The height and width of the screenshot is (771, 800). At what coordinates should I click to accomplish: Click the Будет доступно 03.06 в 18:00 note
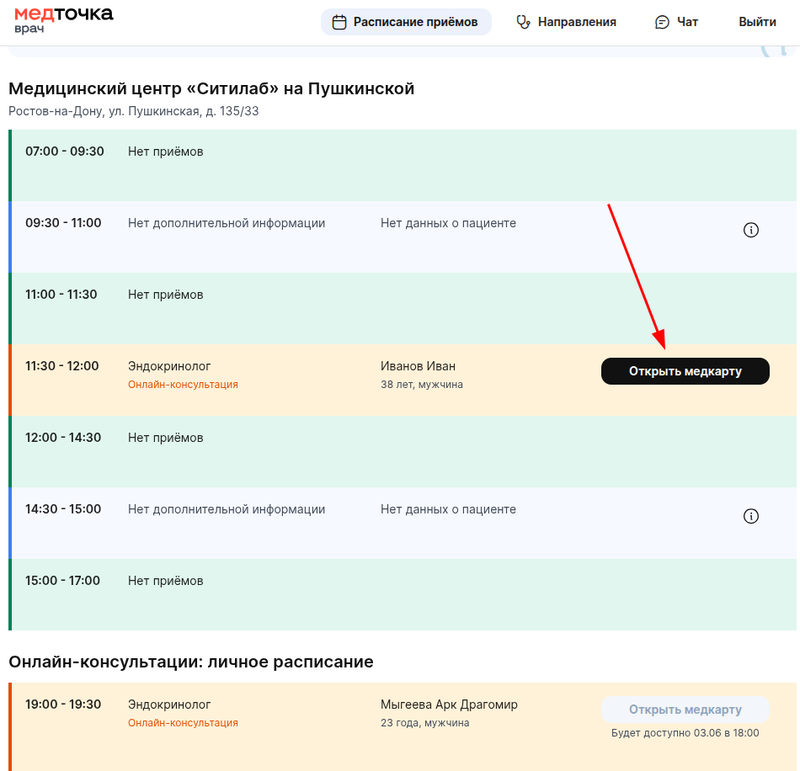point(685,733)
